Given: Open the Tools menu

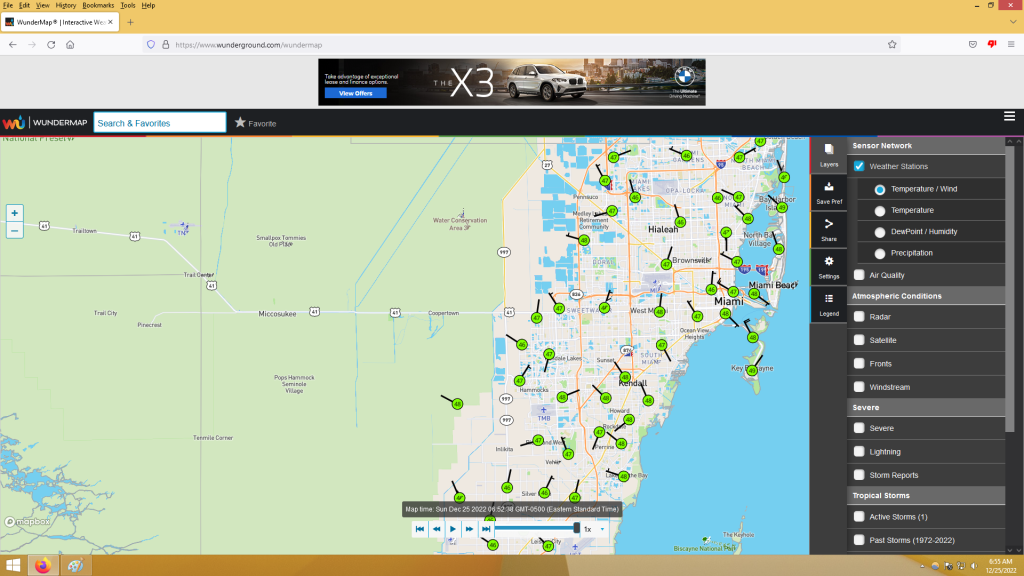Looking at the screenshot, I should coord(128,5).
